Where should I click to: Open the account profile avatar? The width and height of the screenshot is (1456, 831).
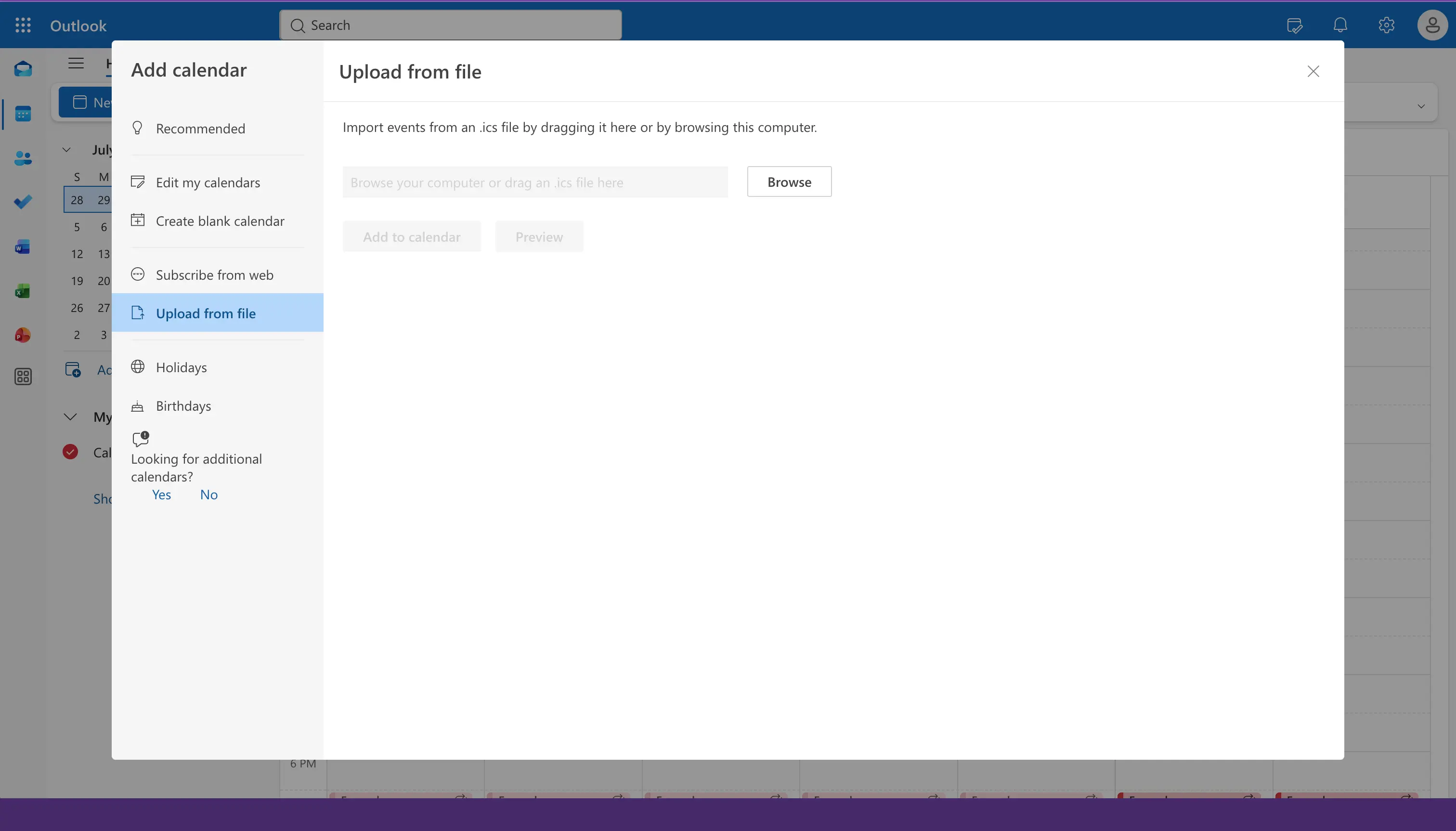[x=1432, y=25]
